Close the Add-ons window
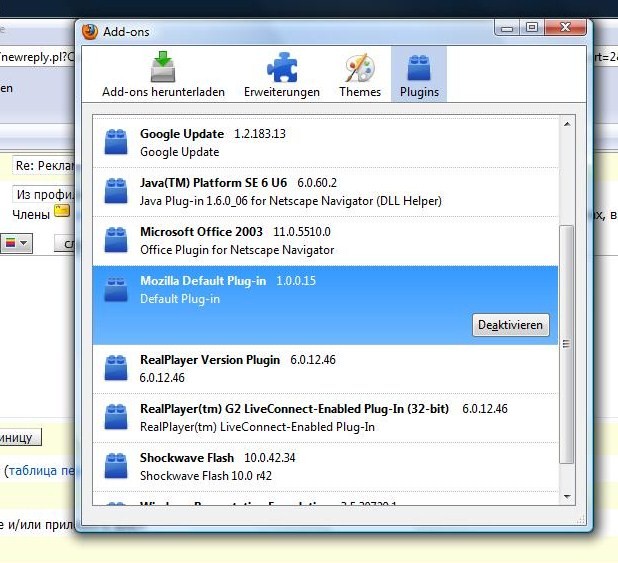The height and width of the screenshot is (563, 618). coord(565,28)
